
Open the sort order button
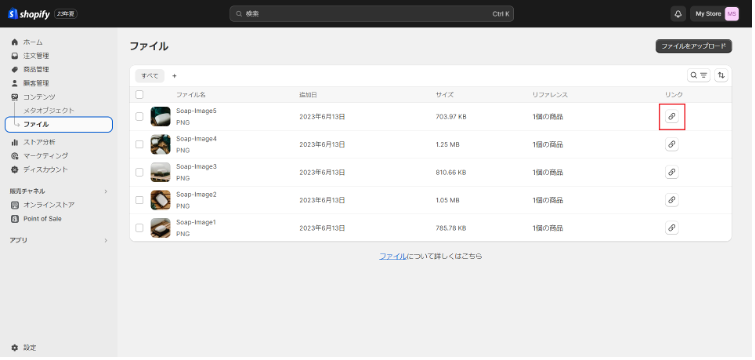click(721, 75)
